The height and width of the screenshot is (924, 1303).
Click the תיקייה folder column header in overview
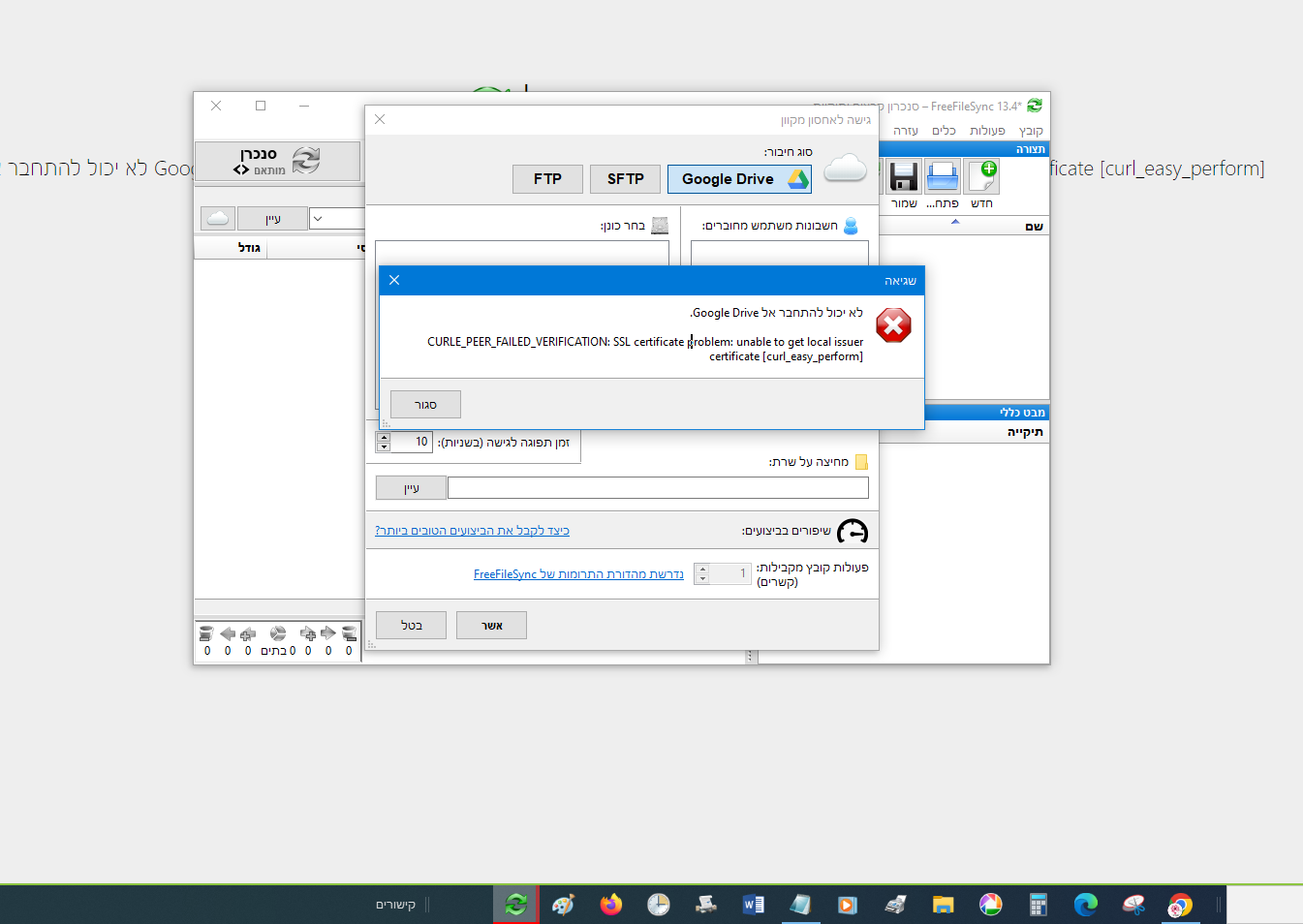coord(1025,432)
